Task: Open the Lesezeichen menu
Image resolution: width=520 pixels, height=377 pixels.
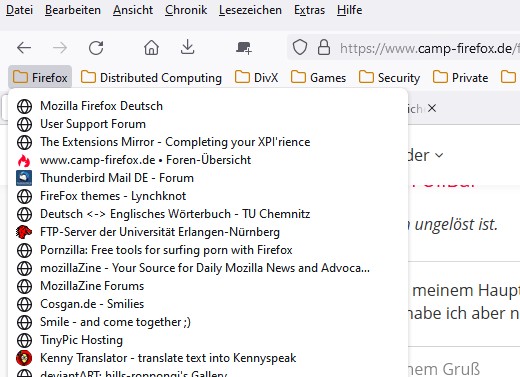Action: coord(250,10)
